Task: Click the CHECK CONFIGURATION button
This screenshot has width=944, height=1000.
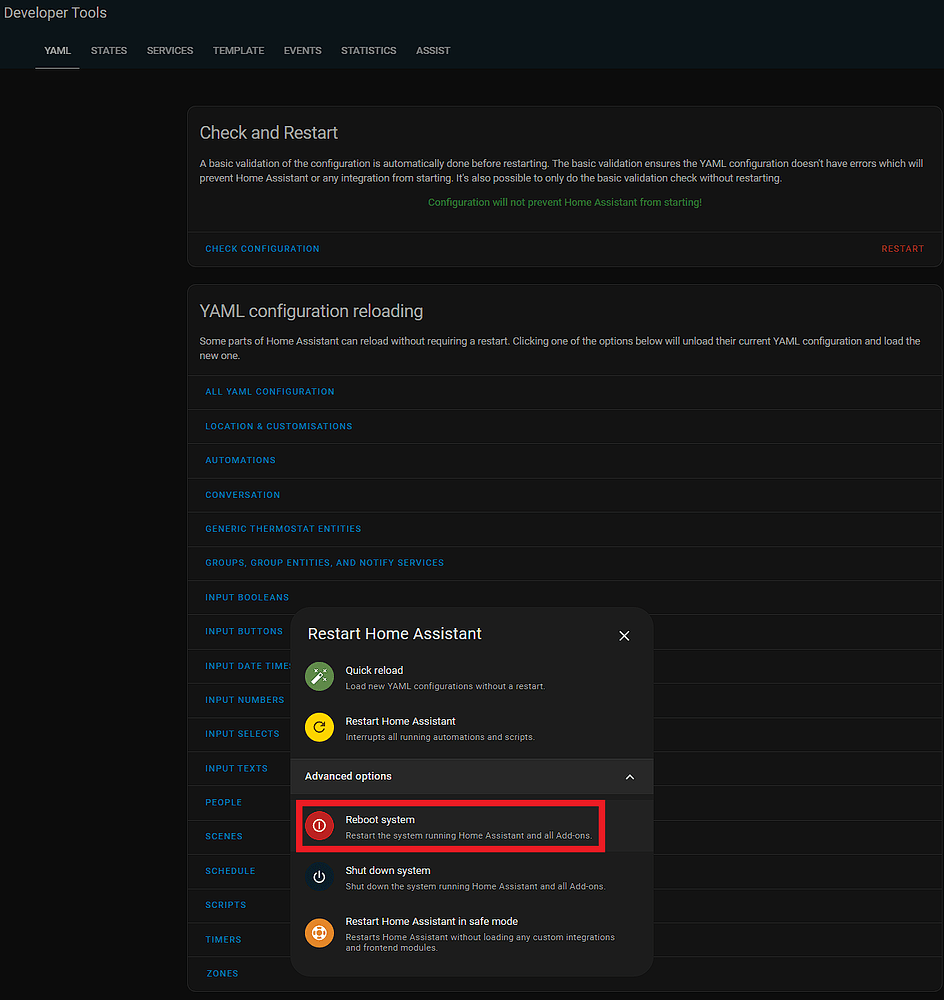Action: tap(262, 248)
